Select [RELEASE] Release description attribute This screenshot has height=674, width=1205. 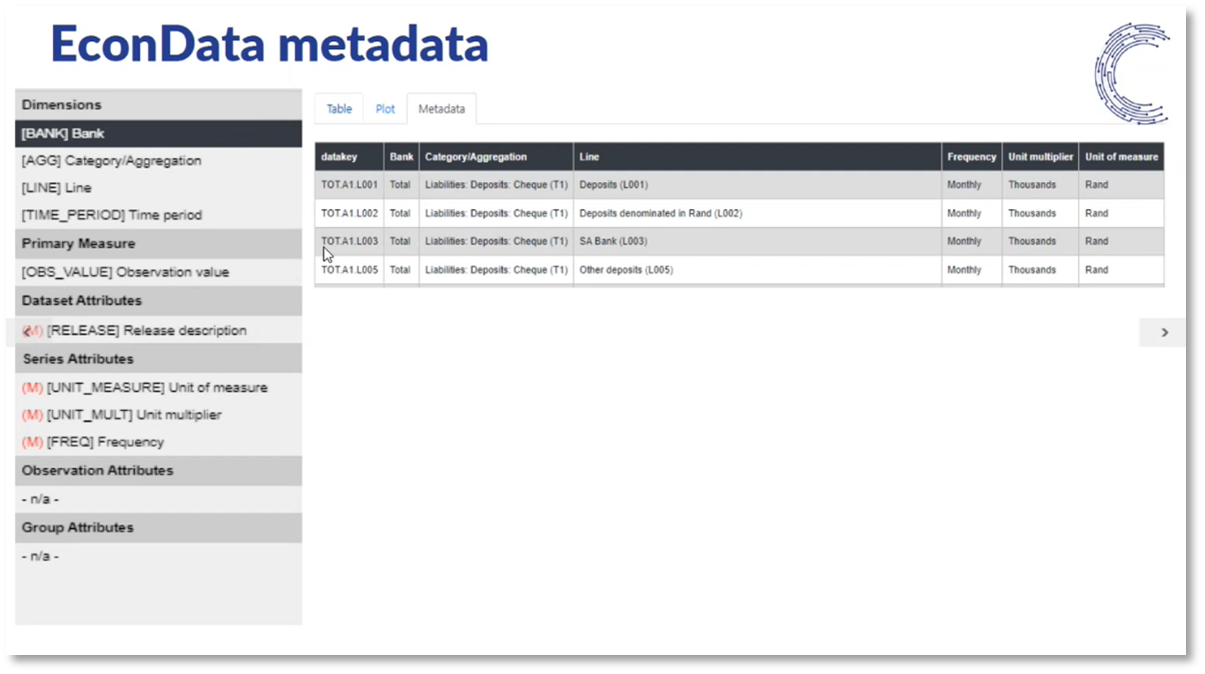pos(158,331)
